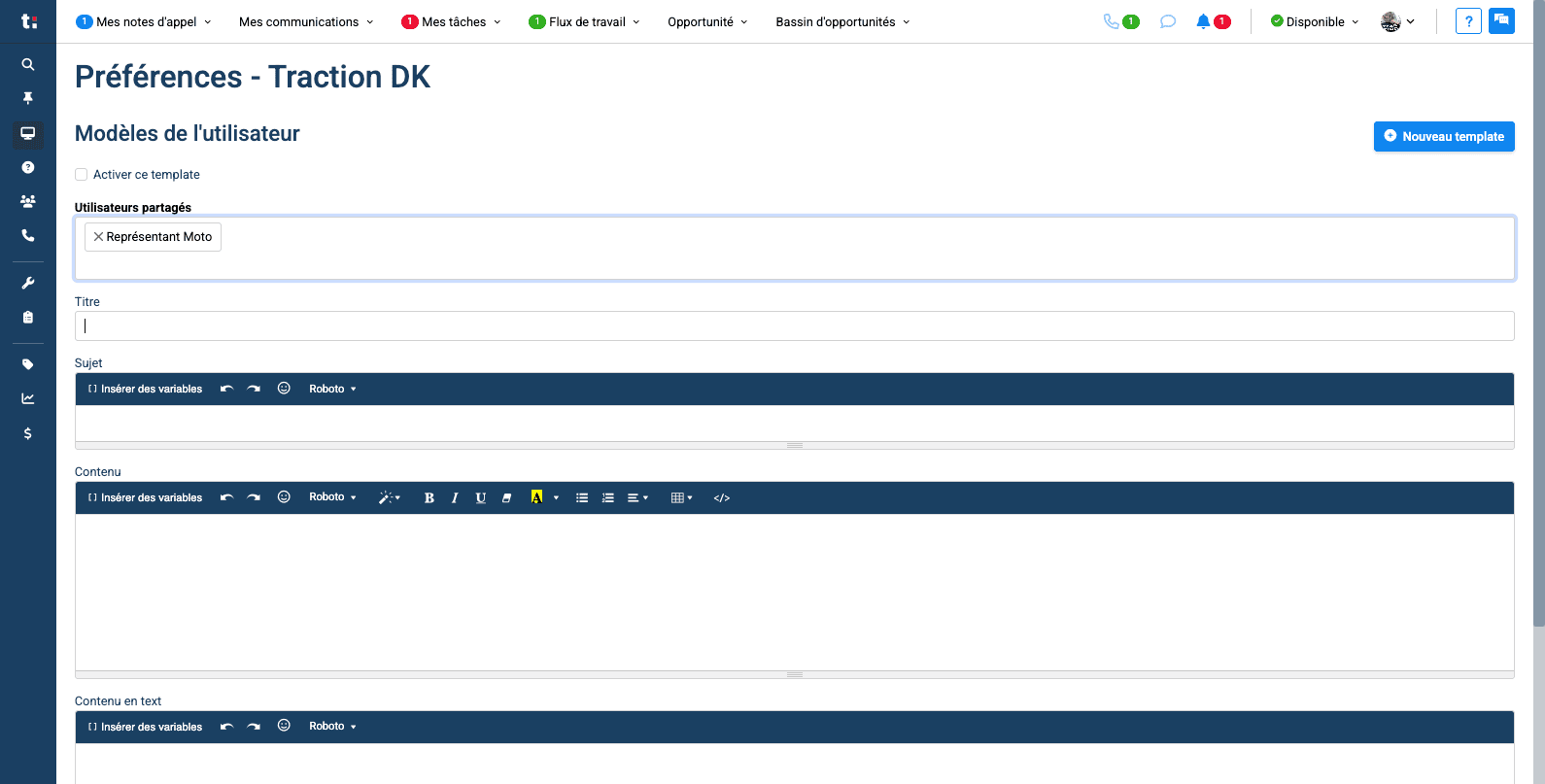Open the tag icon in sidebar
Screen dimensions: 1545x784
[28, 364]
